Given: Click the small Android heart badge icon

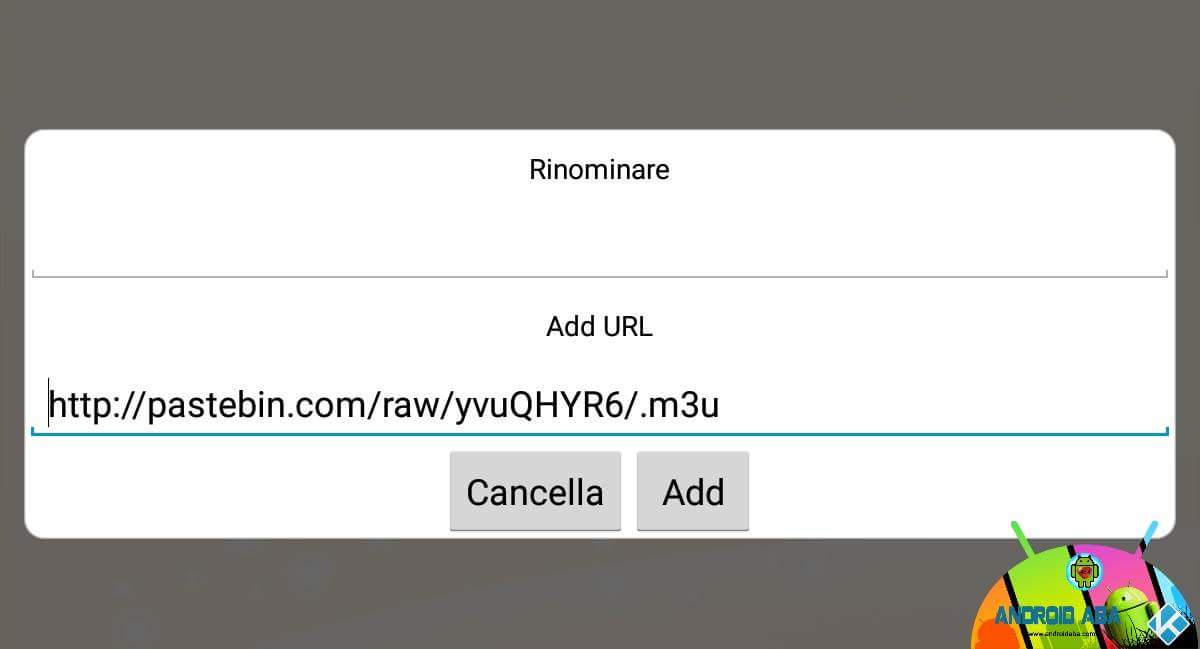Looking at the screenshot, I should (x=1085, y=572).
